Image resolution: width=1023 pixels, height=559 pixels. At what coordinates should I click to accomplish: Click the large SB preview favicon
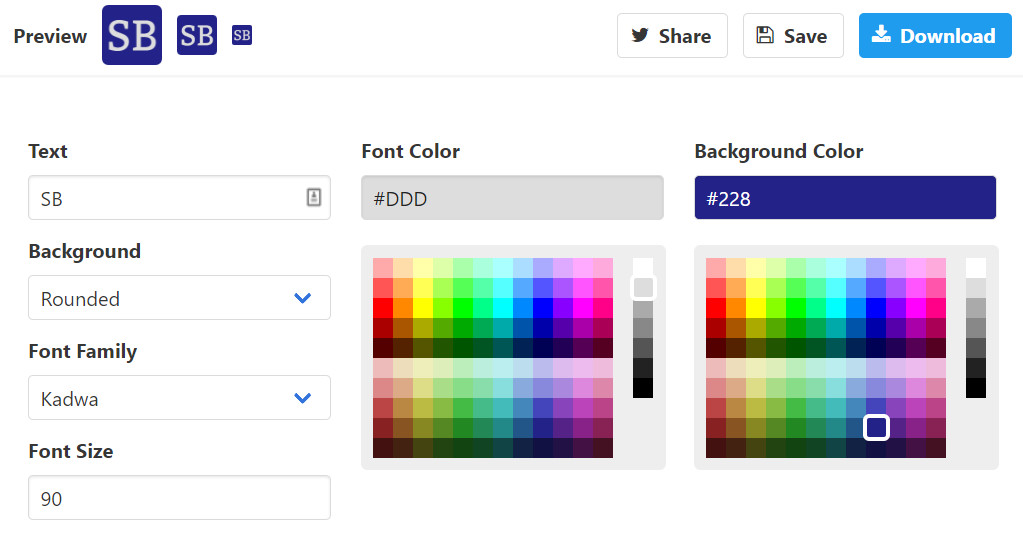tap(132, 35)
